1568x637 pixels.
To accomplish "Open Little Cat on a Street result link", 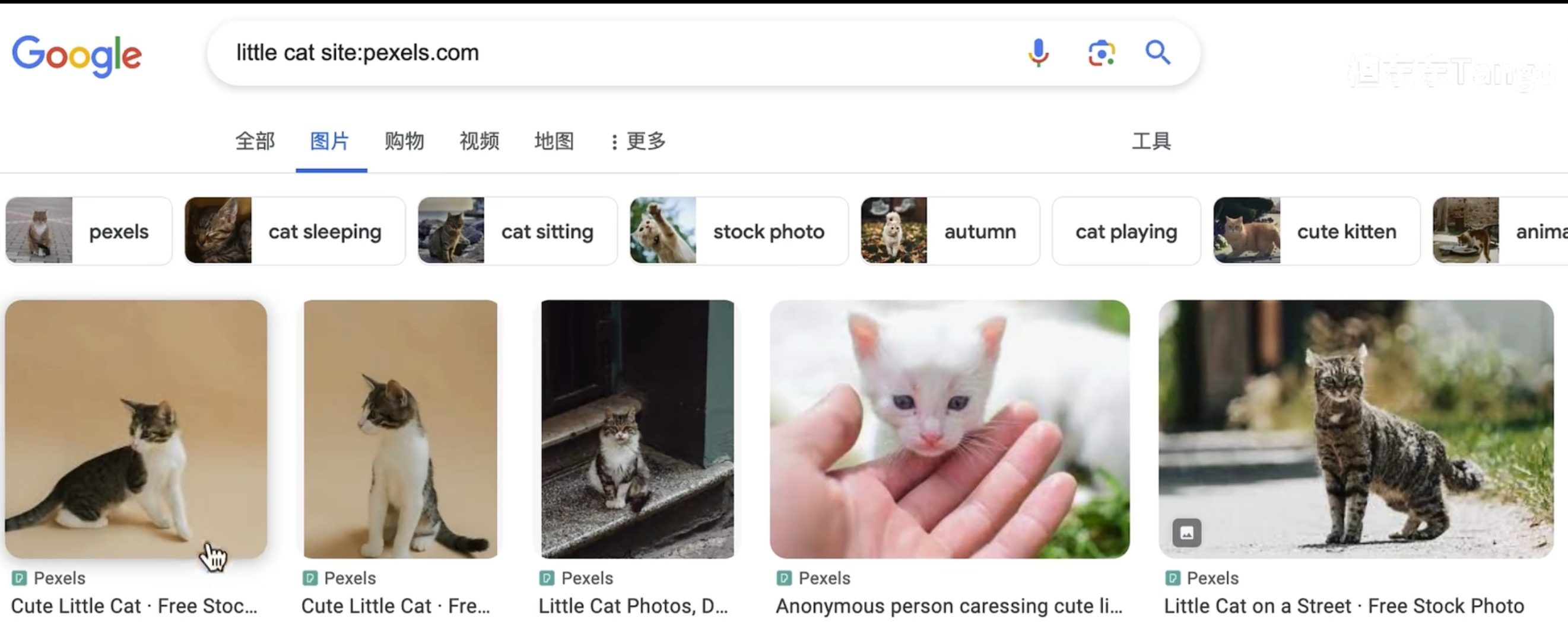I will click(x=1344, y=606).
